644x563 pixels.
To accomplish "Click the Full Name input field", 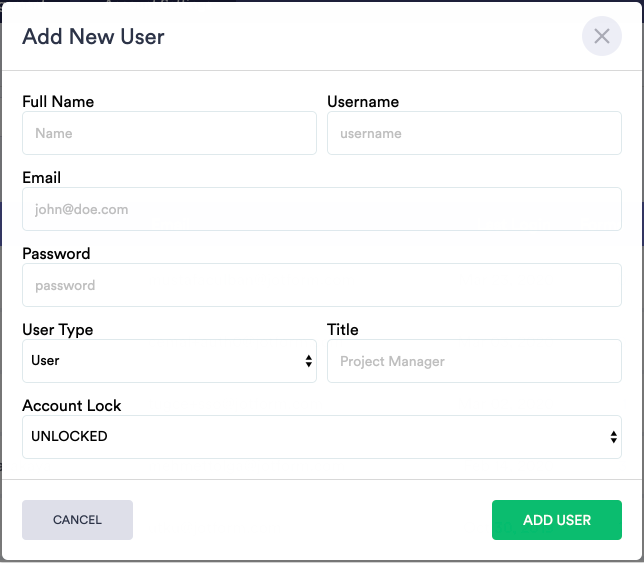I will (x=169, y=133).
